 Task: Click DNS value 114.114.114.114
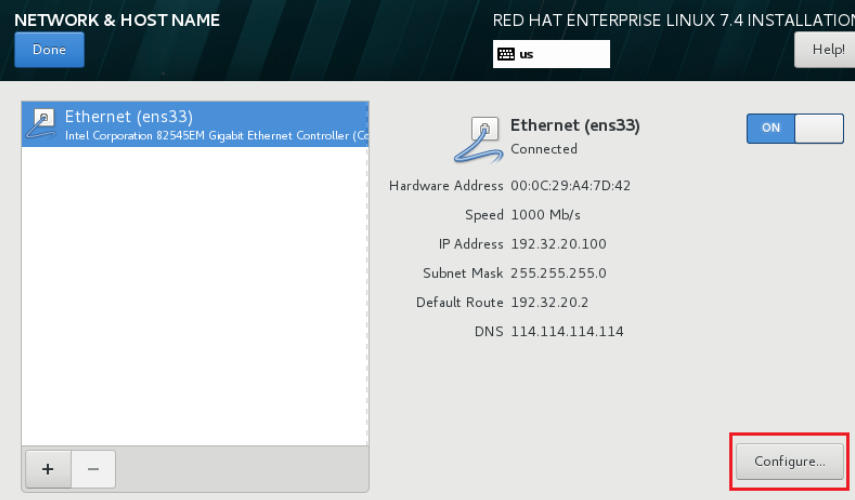(567, 332)
